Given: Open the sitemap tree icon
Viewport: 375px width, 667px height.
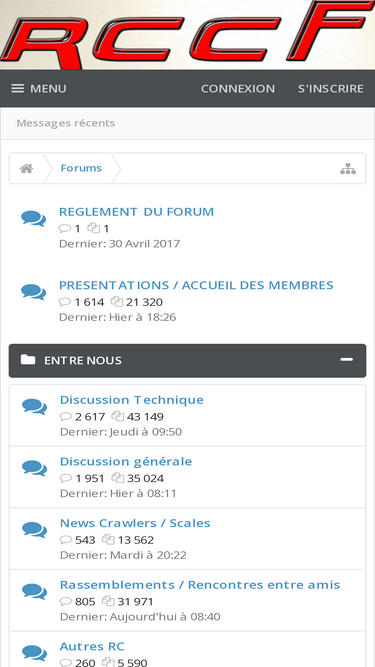Looking at the screenshot, I should 348,168.
